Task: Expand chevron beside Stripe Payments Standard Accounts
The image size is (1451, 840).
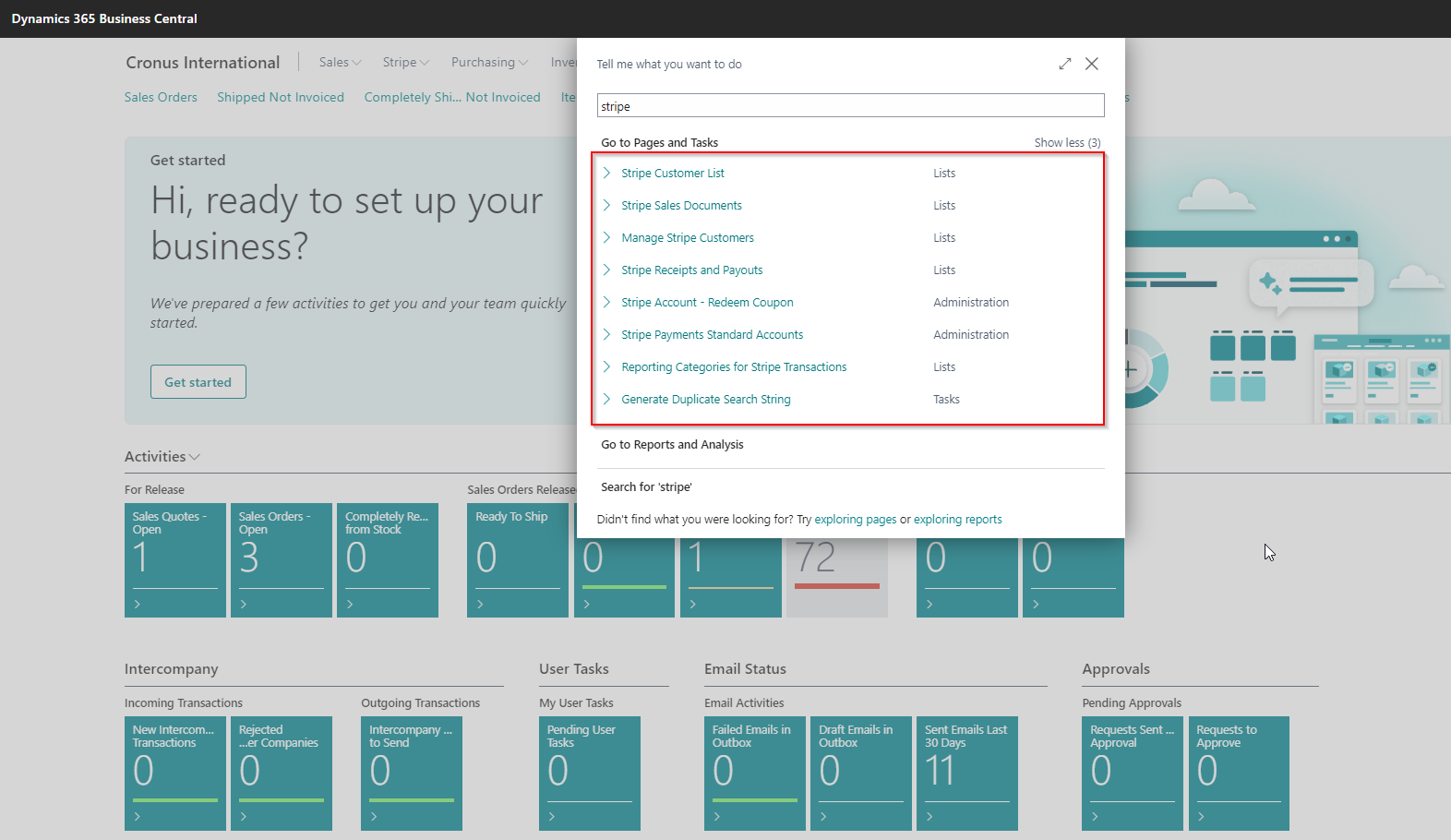Action: click(x=606, y=334)
